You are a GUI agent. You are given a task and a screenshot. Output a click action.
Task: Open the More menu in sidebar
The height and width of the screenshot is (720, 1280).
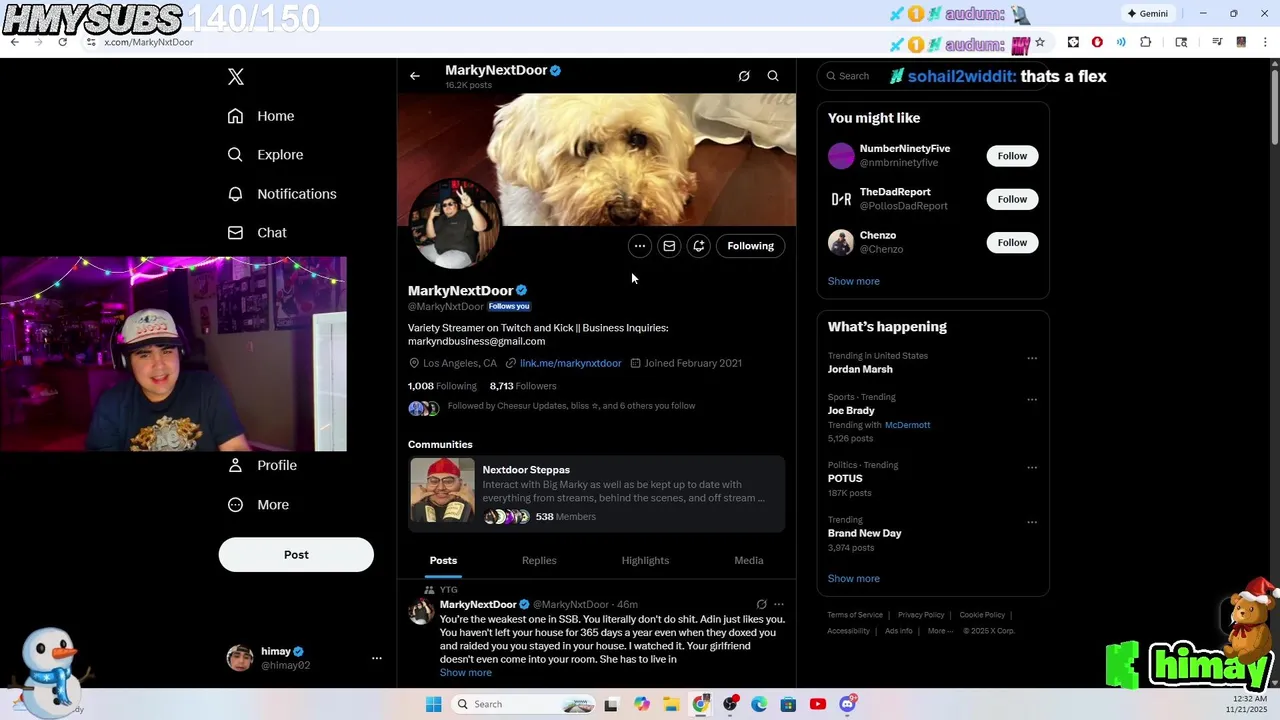tap(258, 505)
